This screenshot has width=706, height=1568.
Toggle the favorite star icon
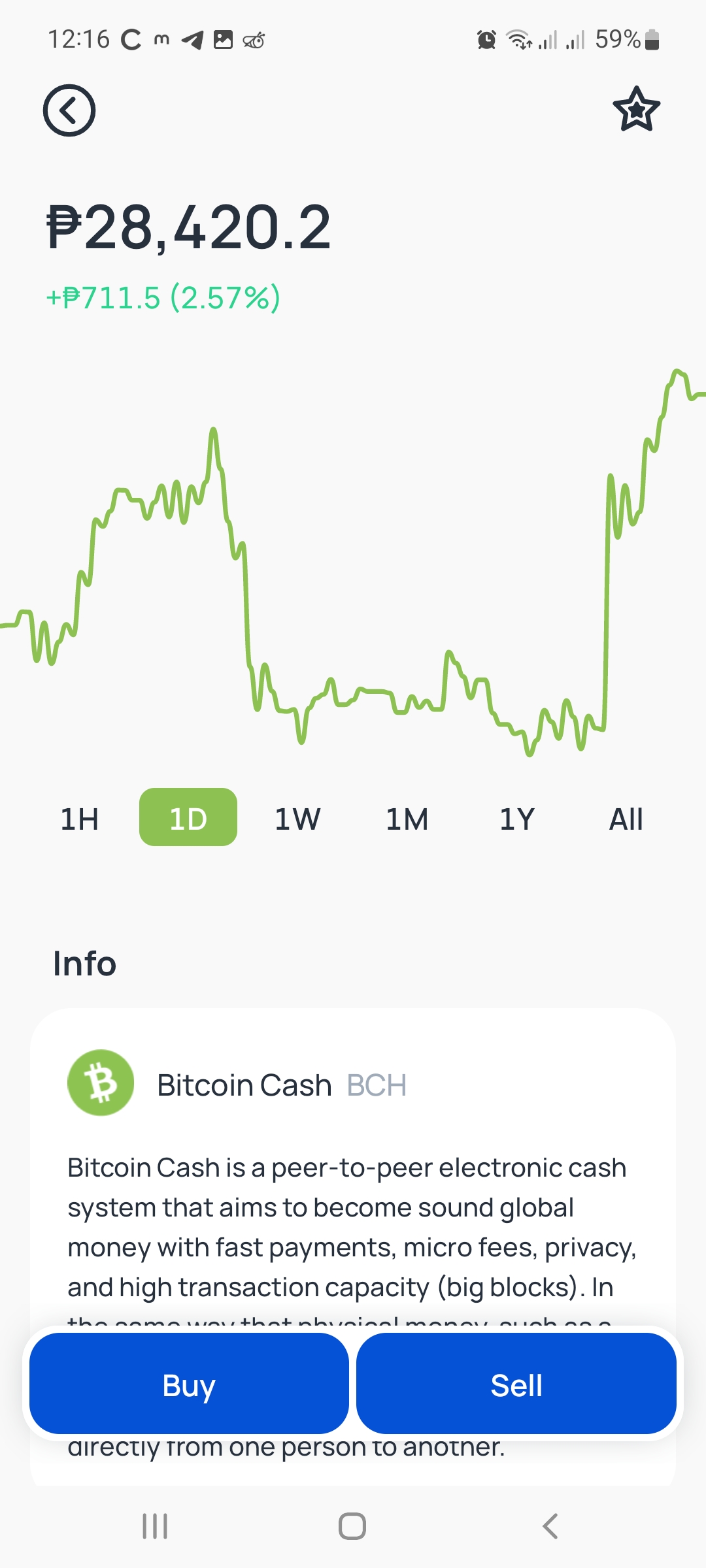coord(636,109)
